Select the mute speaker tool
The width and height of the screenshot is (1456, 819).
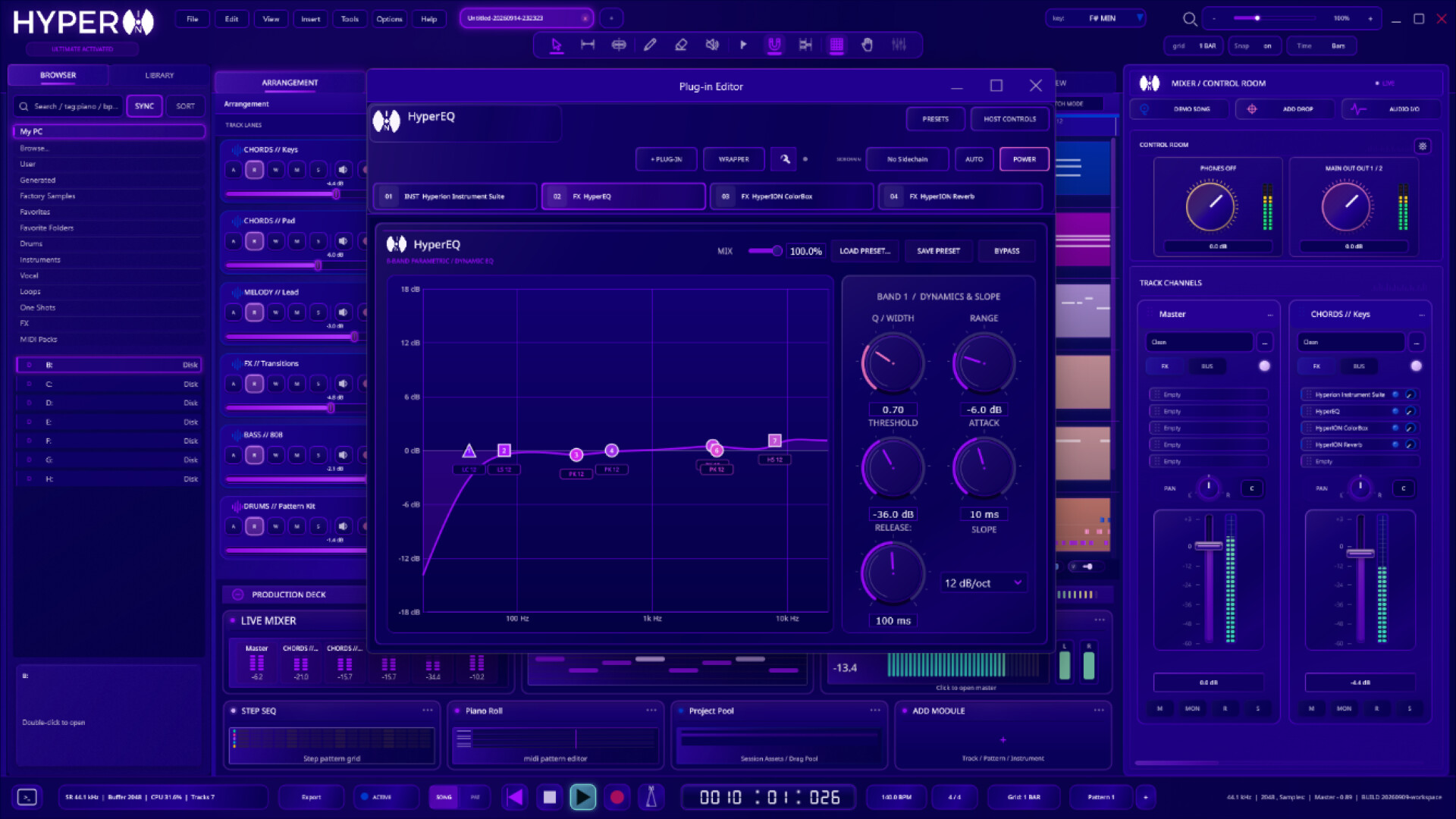(x=712, y=45)
